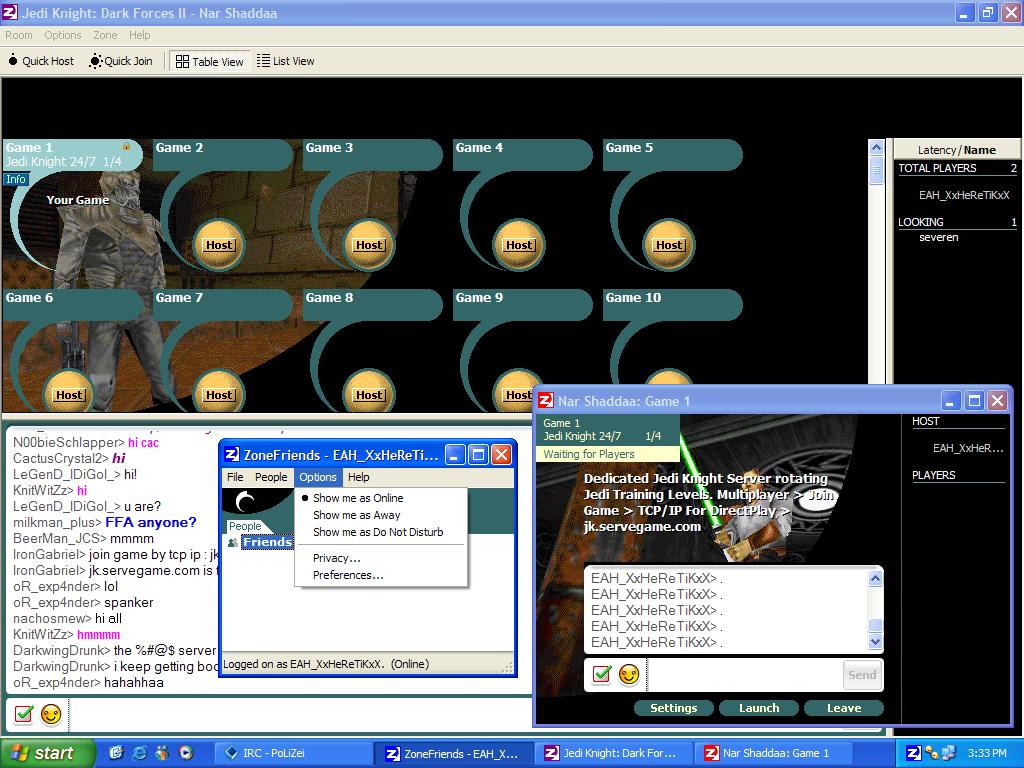
Task: Host Game 2 table
Action: [x=219, y=245]
